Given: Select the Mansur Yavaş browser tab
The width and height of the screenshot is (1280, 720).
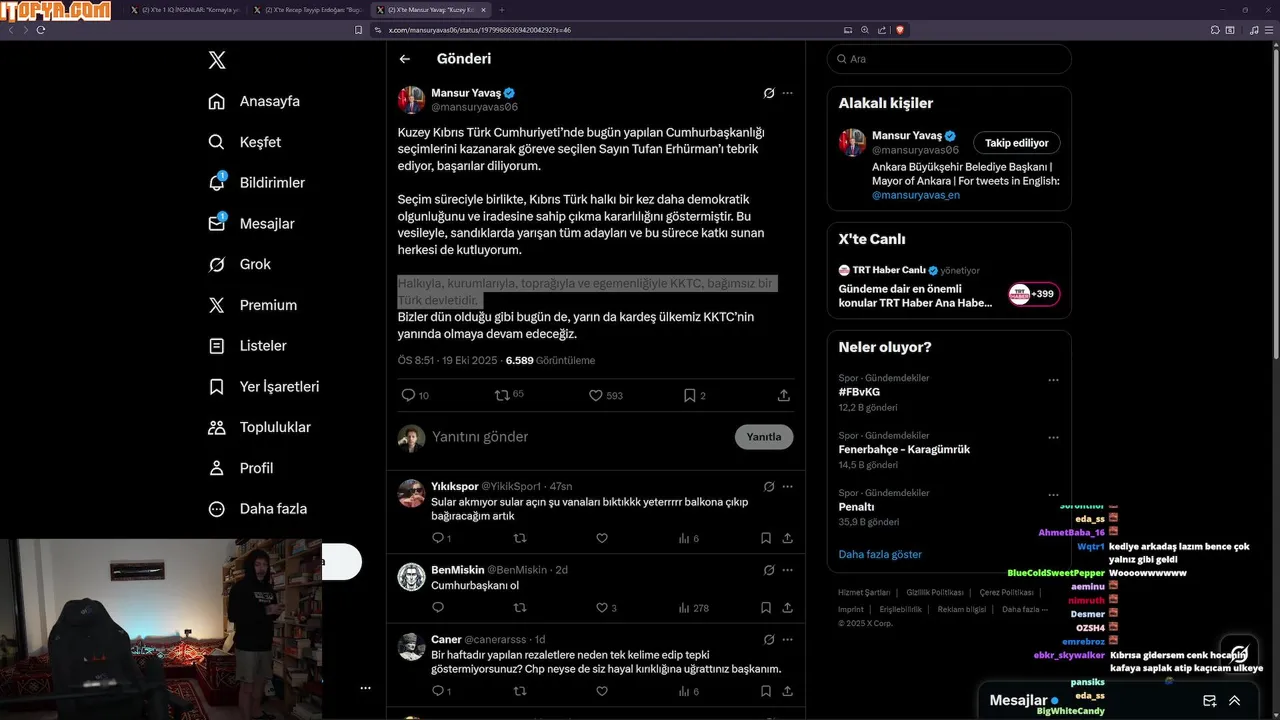Looking at the screenshot, I should pyautogui.click(x=430, y=10).
